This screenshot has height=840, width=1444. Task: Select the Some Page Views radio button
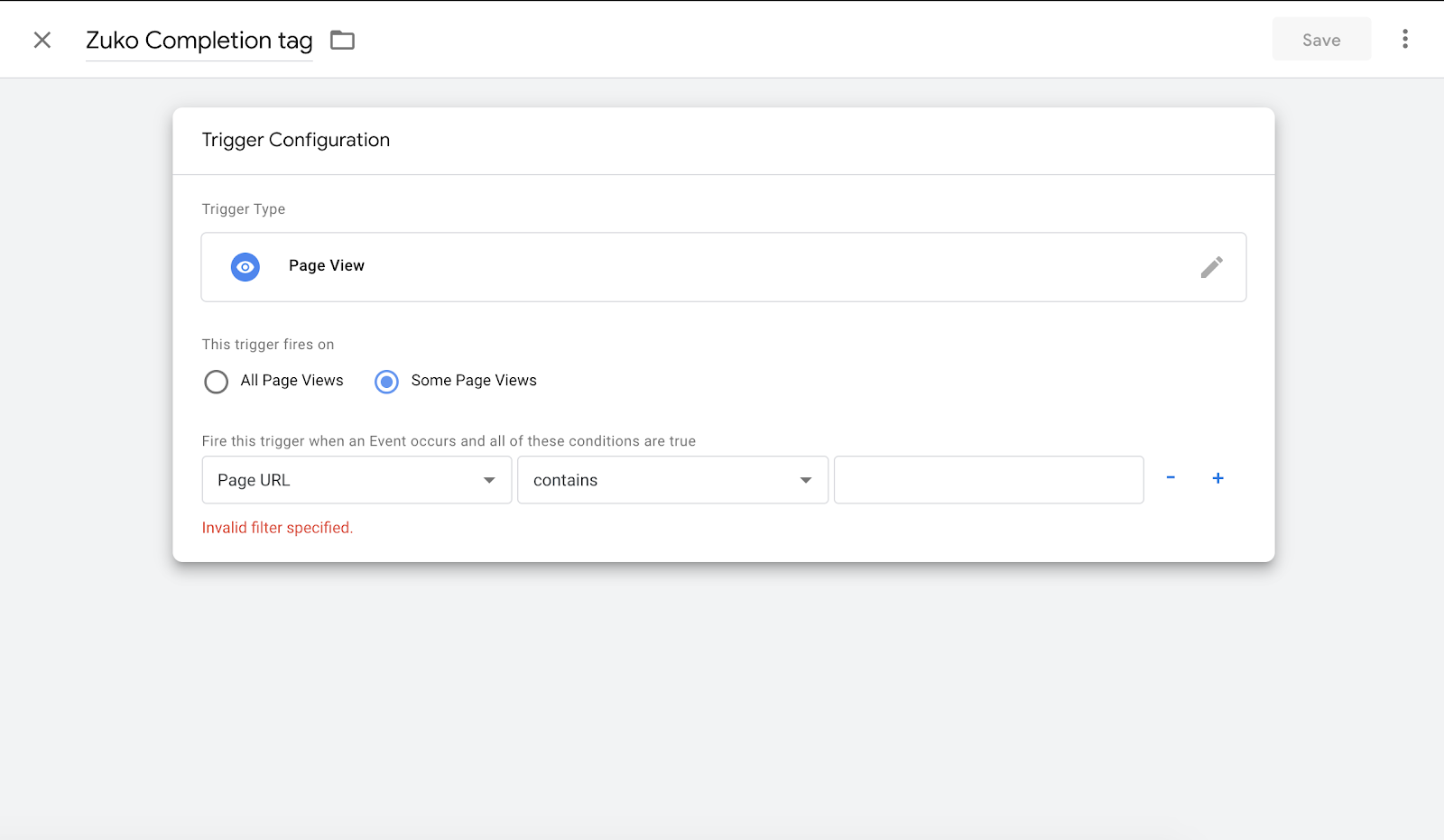(387, 382)
